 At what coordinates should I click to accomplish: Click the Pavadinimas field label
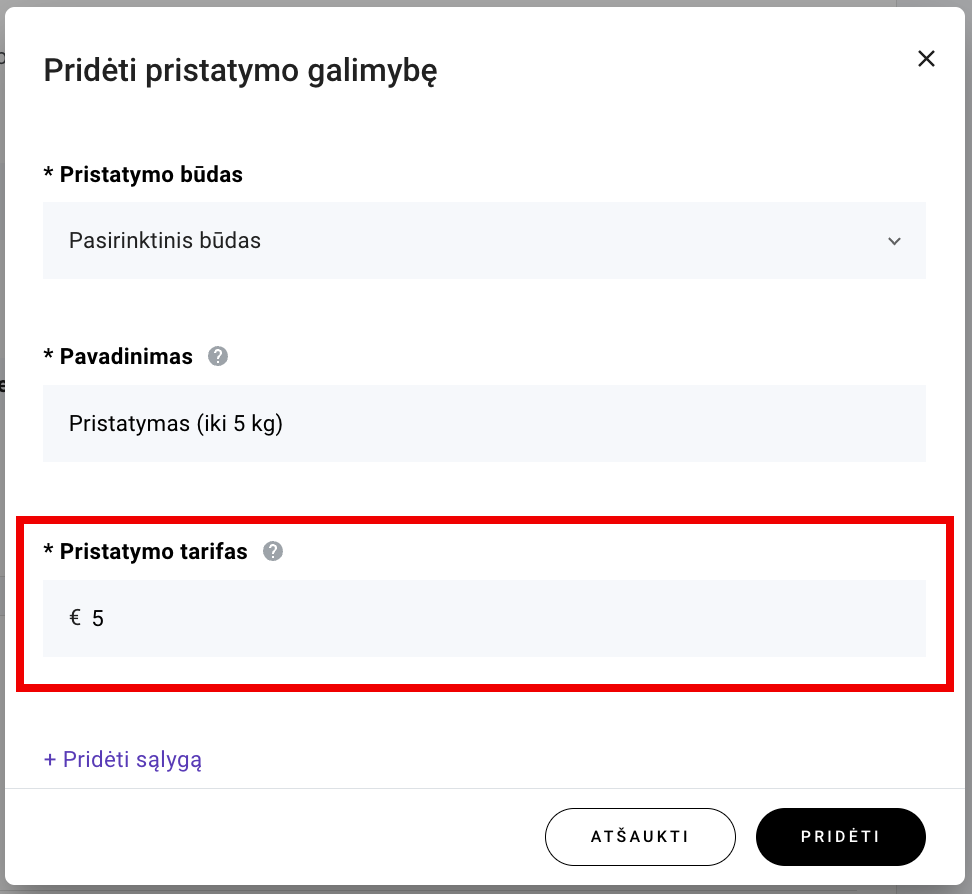(118, 356)
